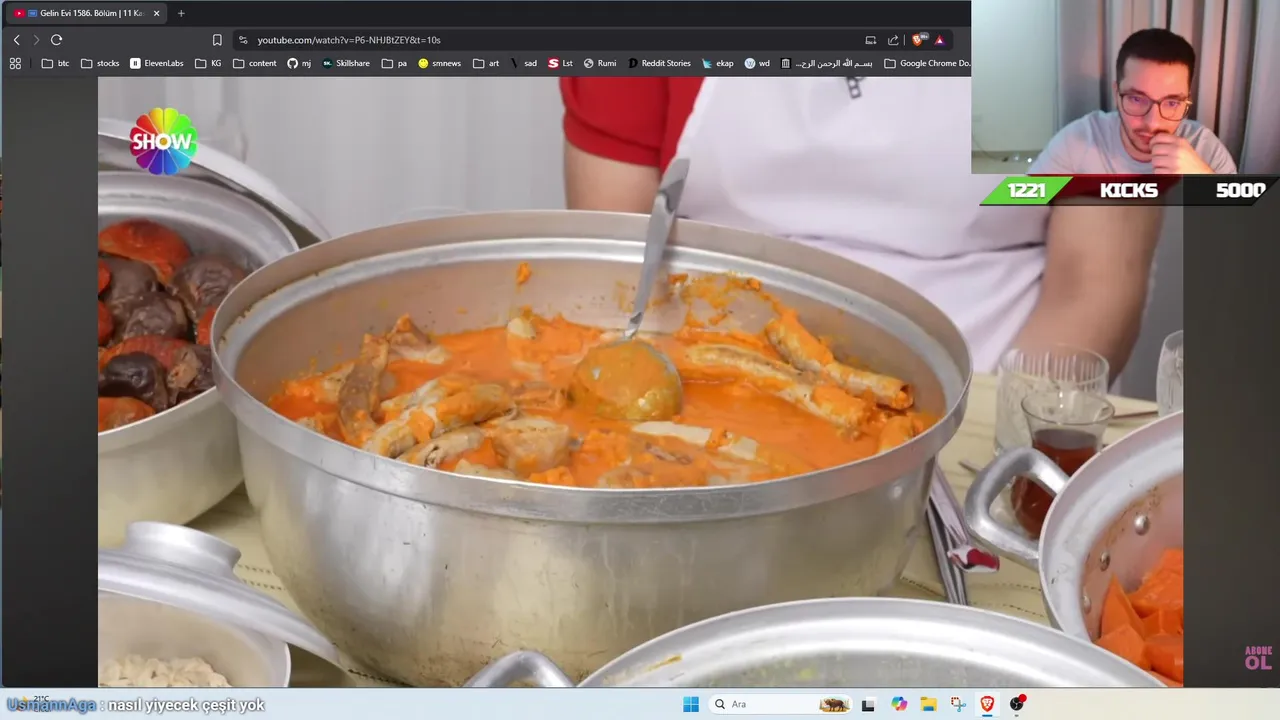Close the Gelin Evi tab
The width and height of the screenshot is (1280, 720).
point(156,13)
